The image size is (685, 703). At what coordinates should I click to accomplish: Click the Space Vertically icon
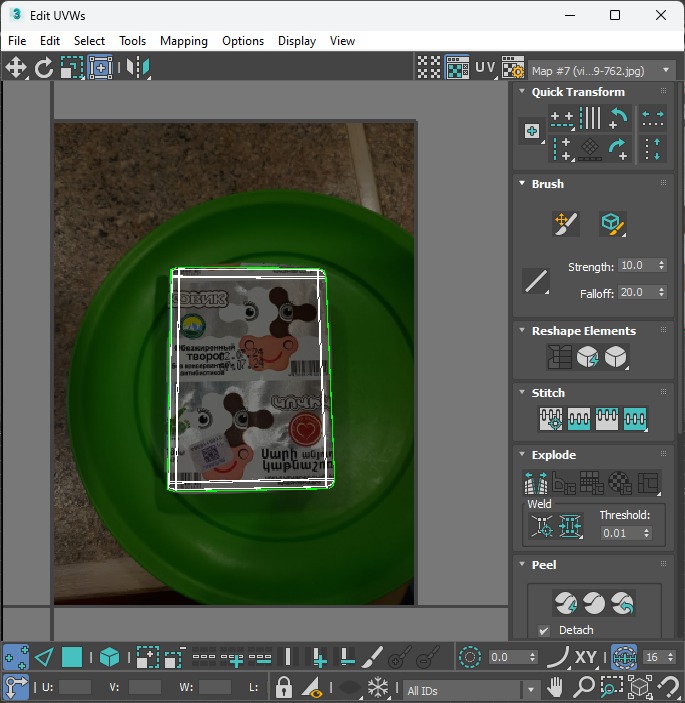pos(653,148)
